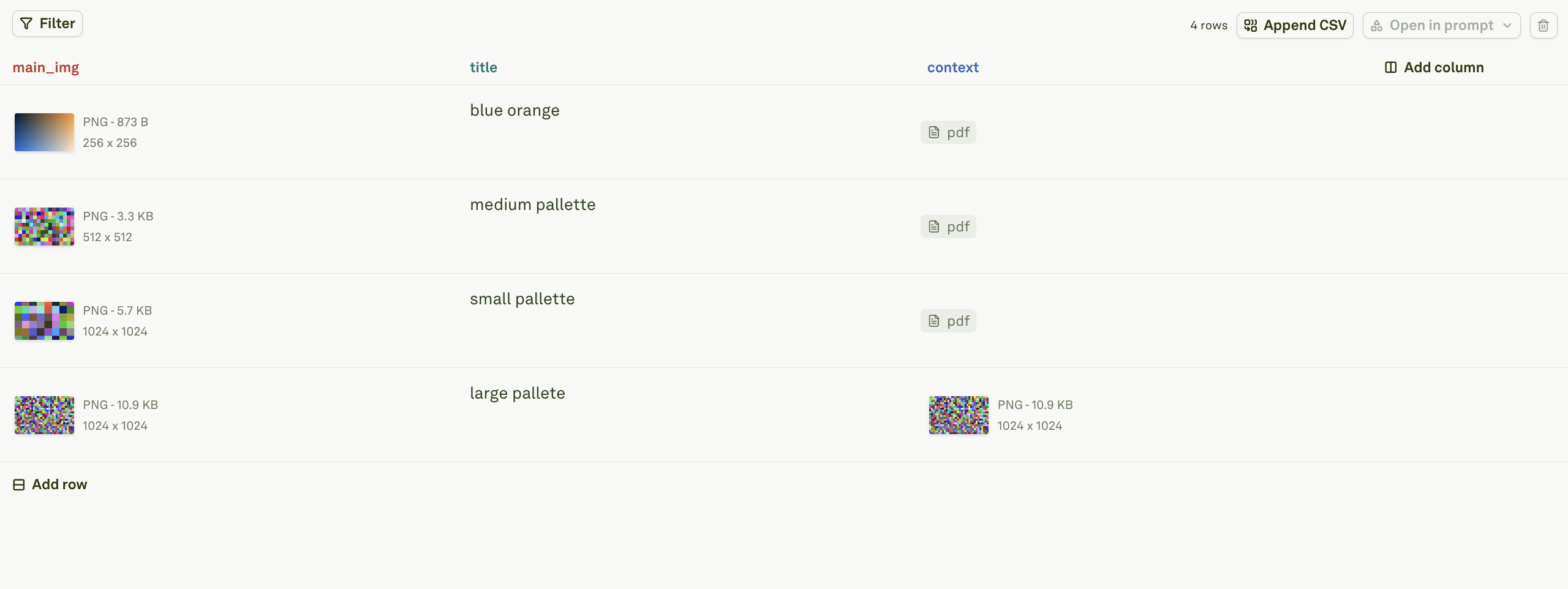
Task: Click the pdf chip in the small pallette row
Action: (x=948, y=320)
